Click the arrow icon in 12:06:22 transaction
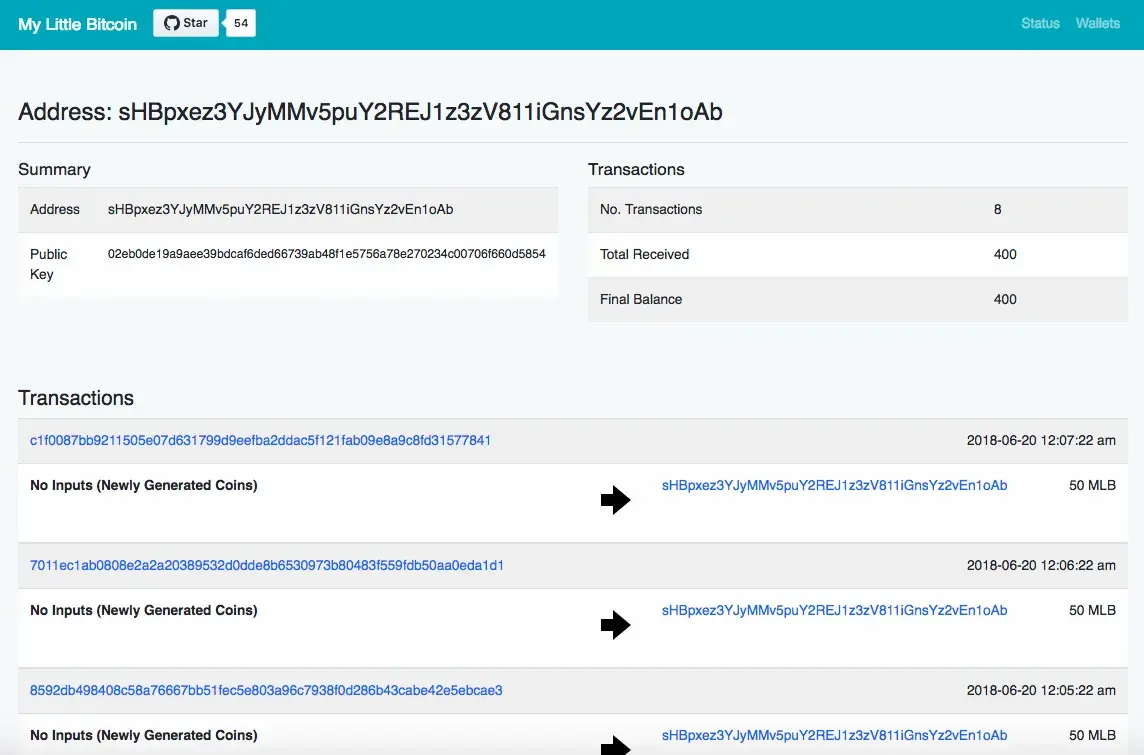This screenshot has width=1144, height=755. pos(615,624)
